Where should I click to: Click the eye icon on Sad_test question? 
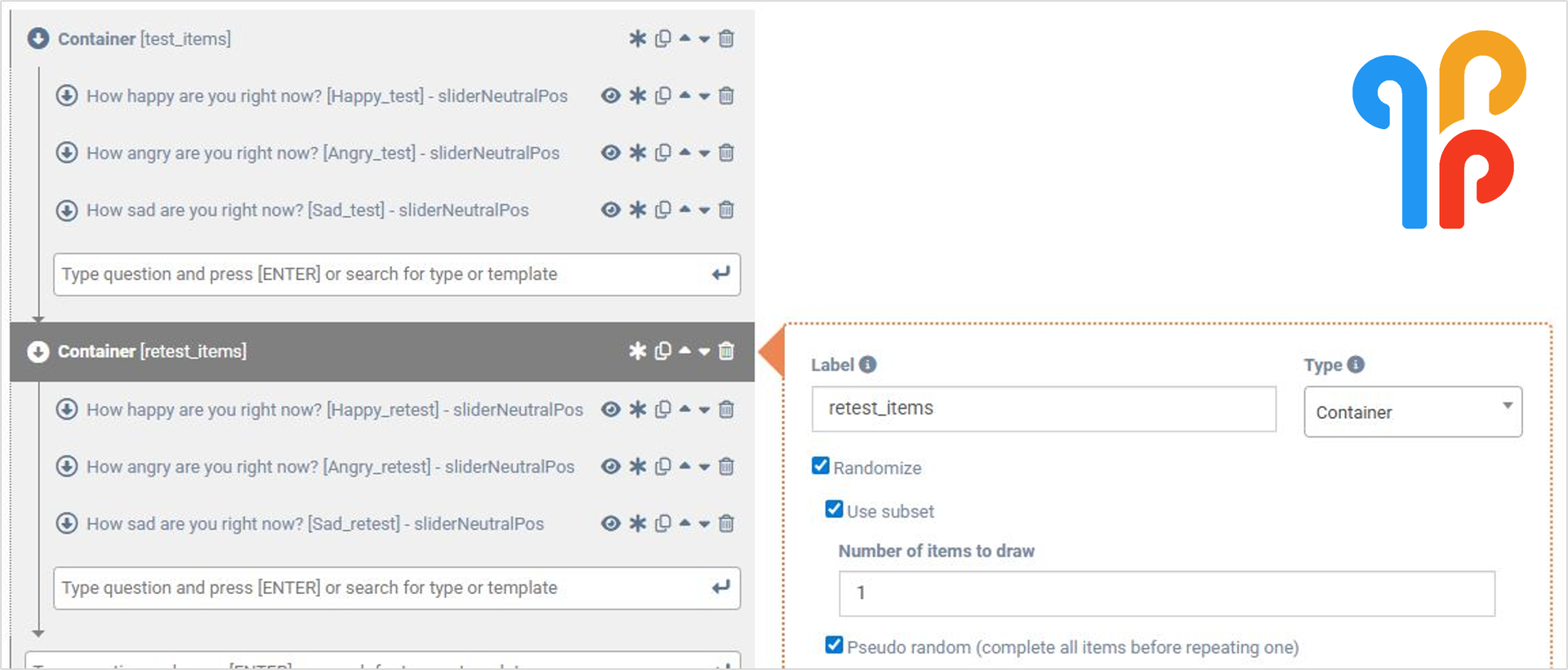point(611,210)
